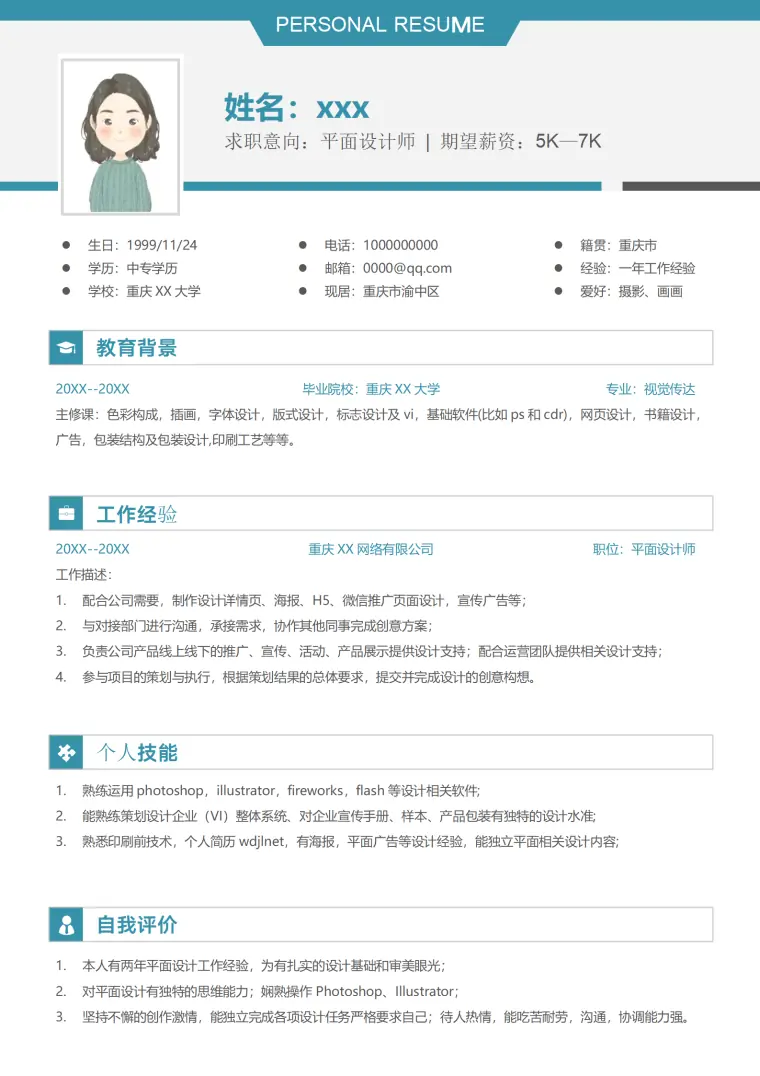
Task: Click the graduation cap icon beside 教育背景
Action: coord(67,348)
